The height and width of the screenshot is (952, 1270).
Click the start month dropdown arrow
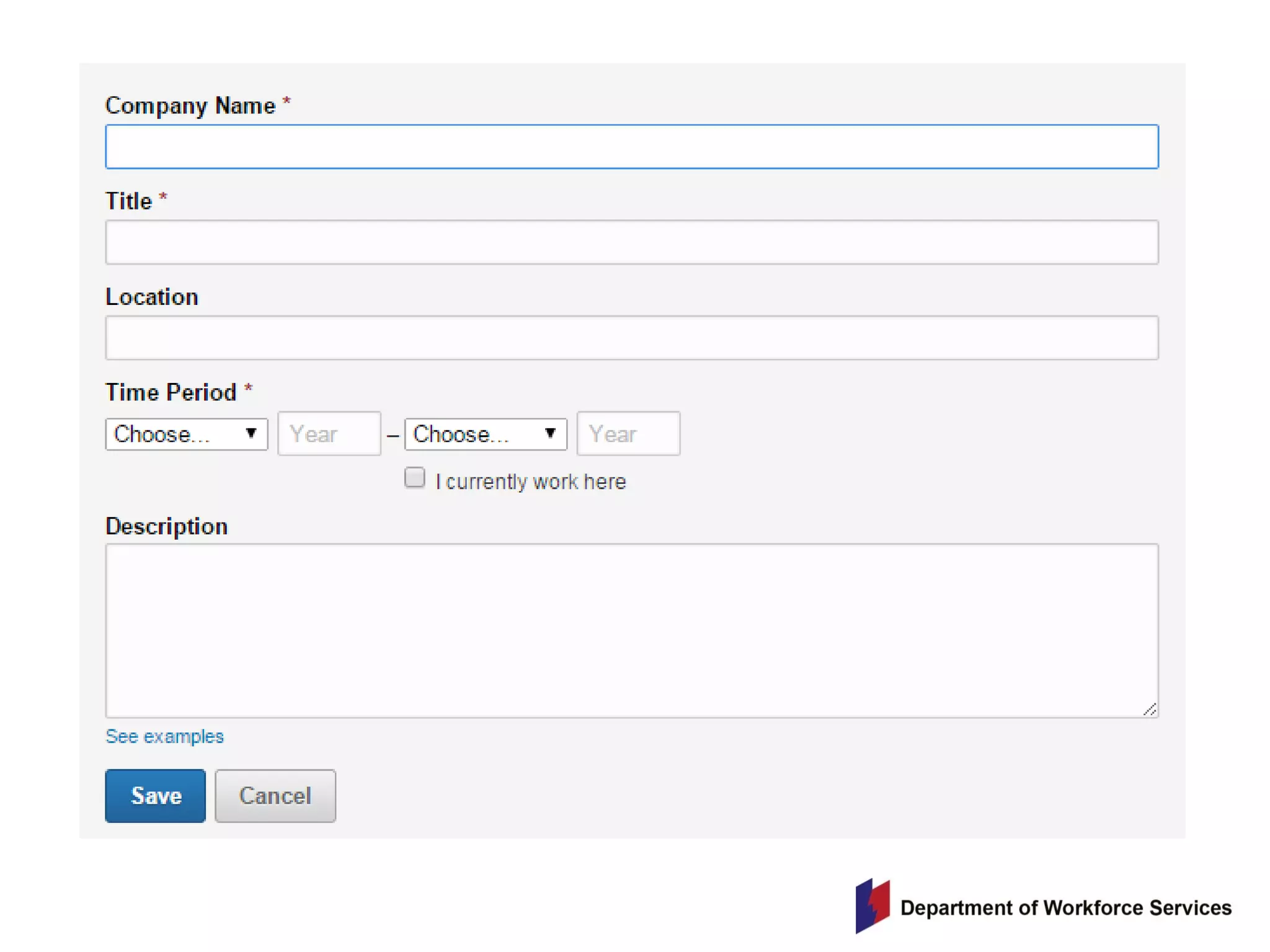251,433
